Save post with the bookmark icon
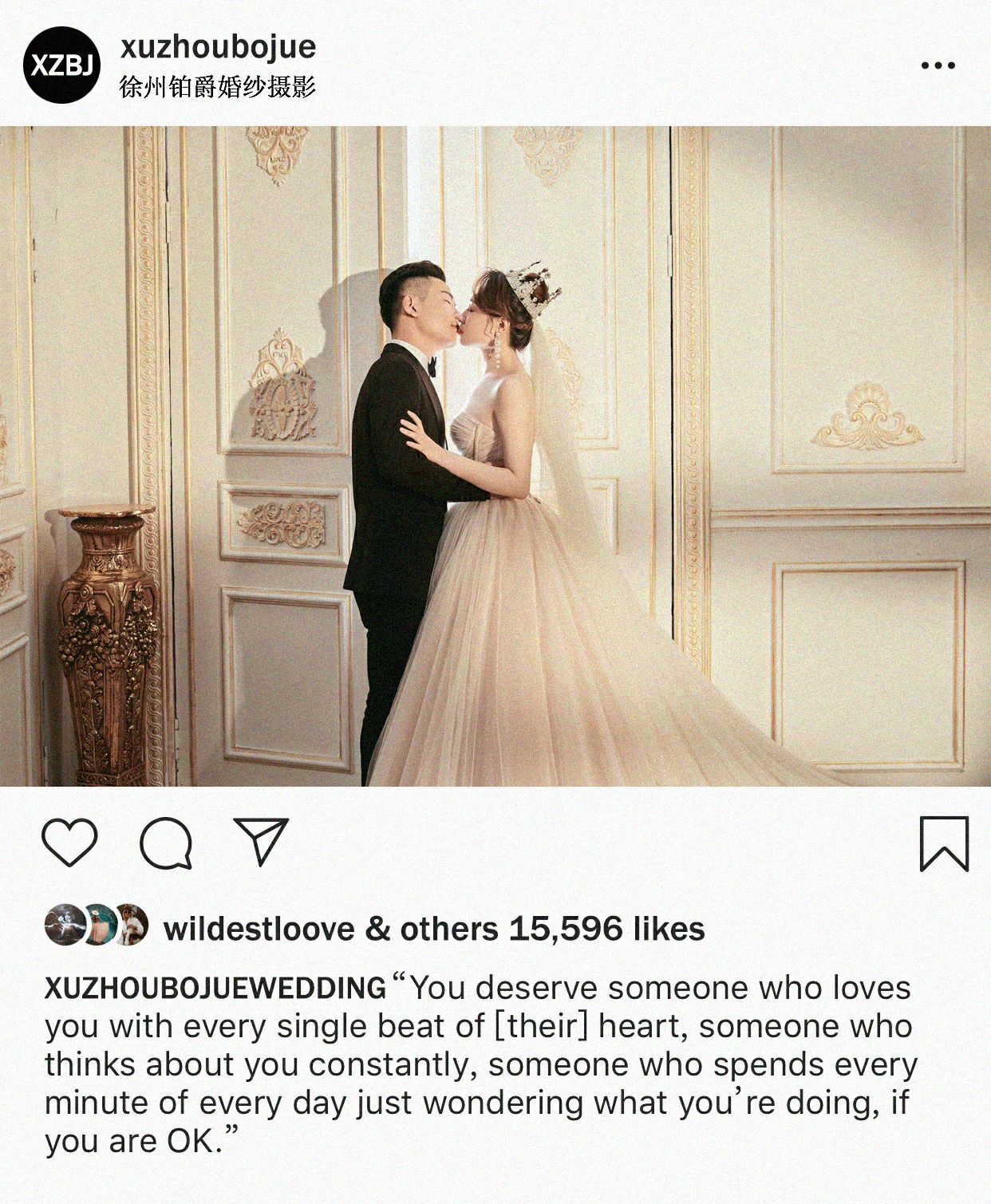Viewport: 991px width, 1204px height. [x=944, y=843]
